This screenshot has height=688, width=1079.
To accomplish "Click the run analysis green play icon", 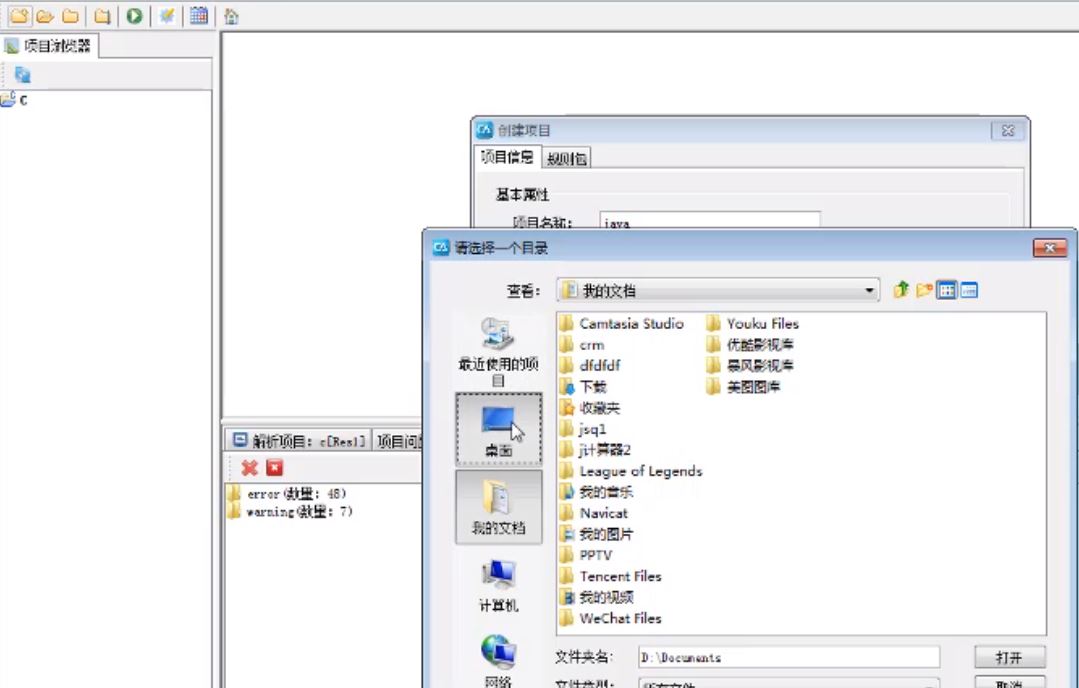I will pyautogui.click(x=133, y=15).
